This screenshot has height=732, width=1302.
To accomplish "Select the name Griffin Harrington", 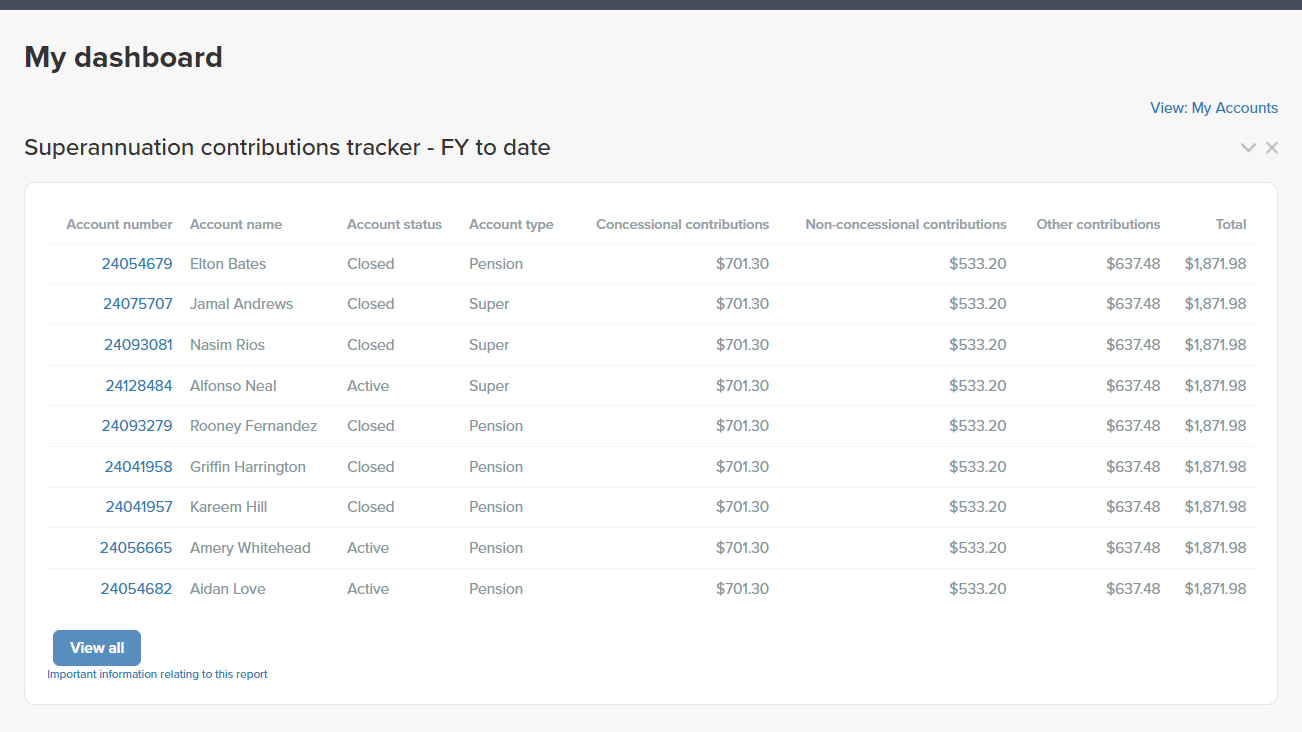I will pos(248,467).
